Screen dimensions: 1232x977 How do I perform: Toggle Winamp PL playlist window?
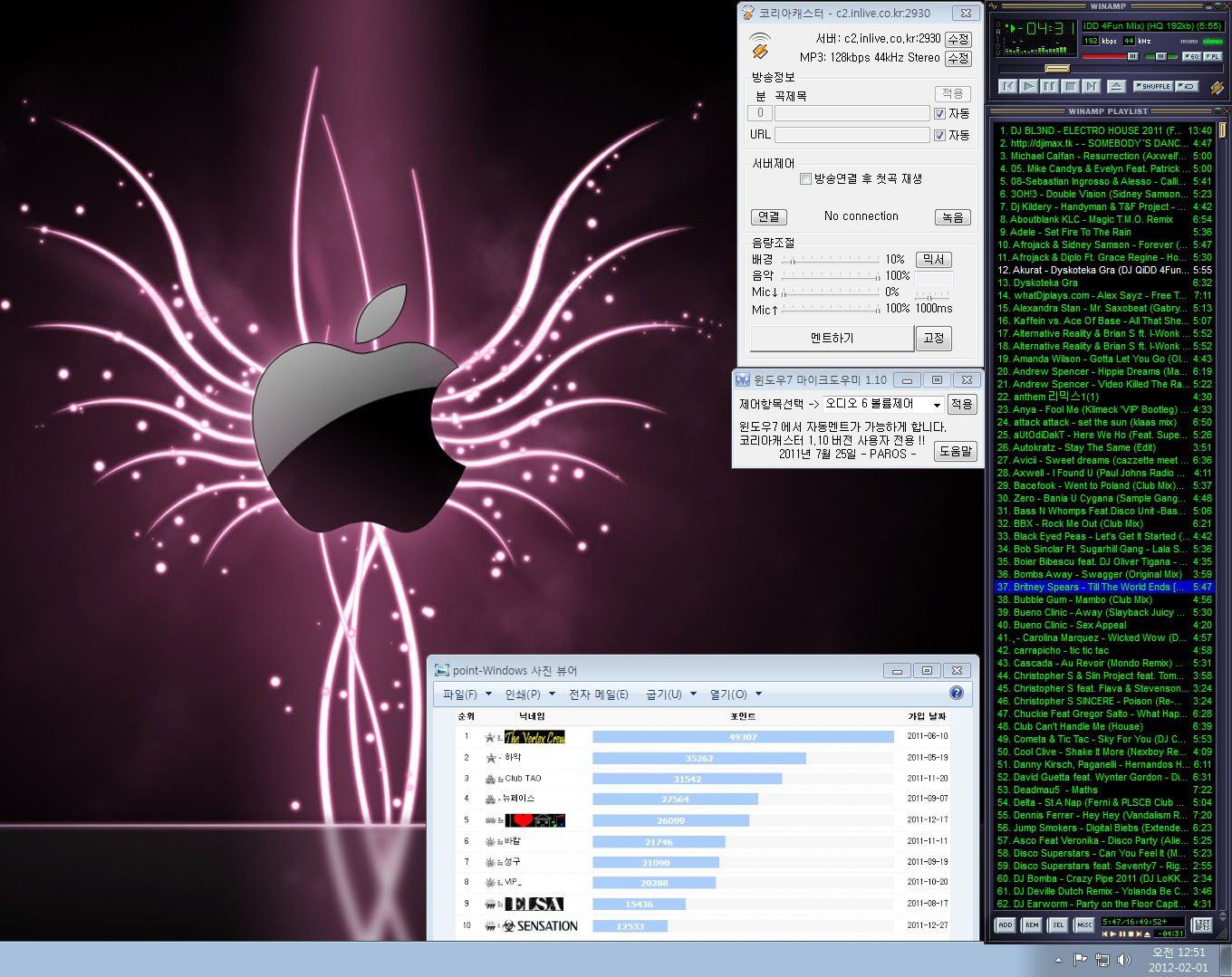point(1212,56)
